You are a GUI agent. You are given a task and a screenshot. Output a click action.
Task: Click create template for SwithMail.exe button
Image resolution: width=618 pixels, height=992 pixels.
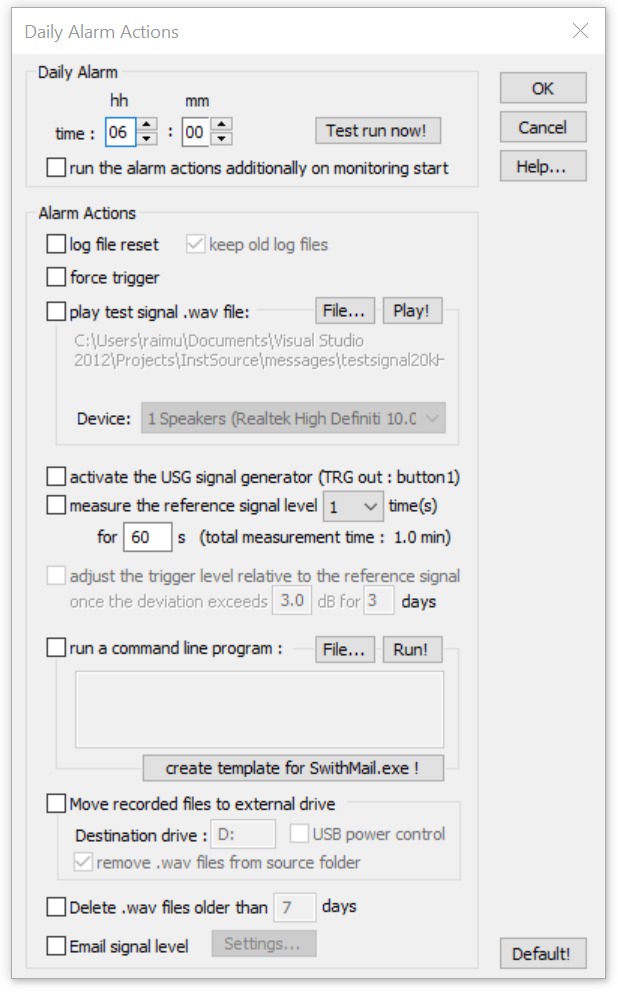292,768
